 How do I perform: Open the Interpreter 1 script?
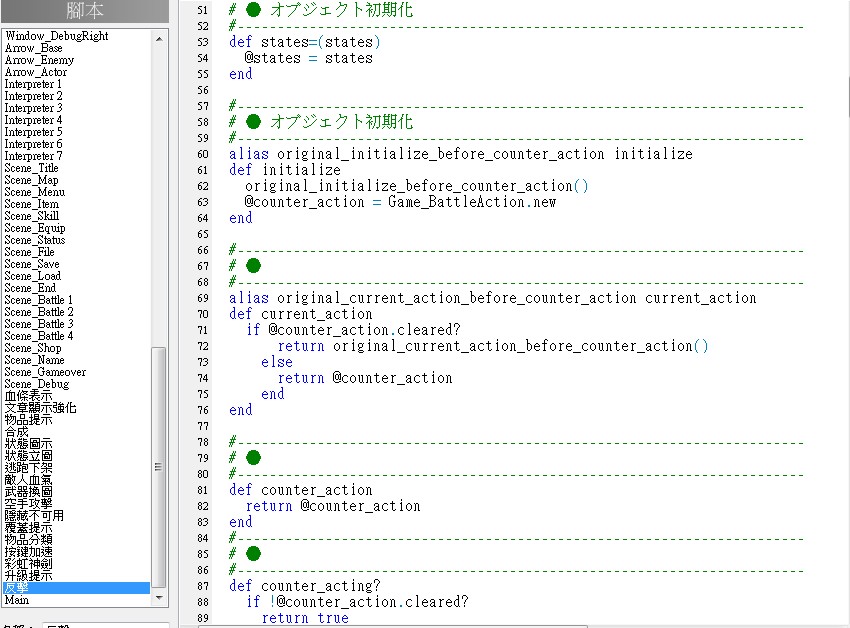(x=33, y=84)
